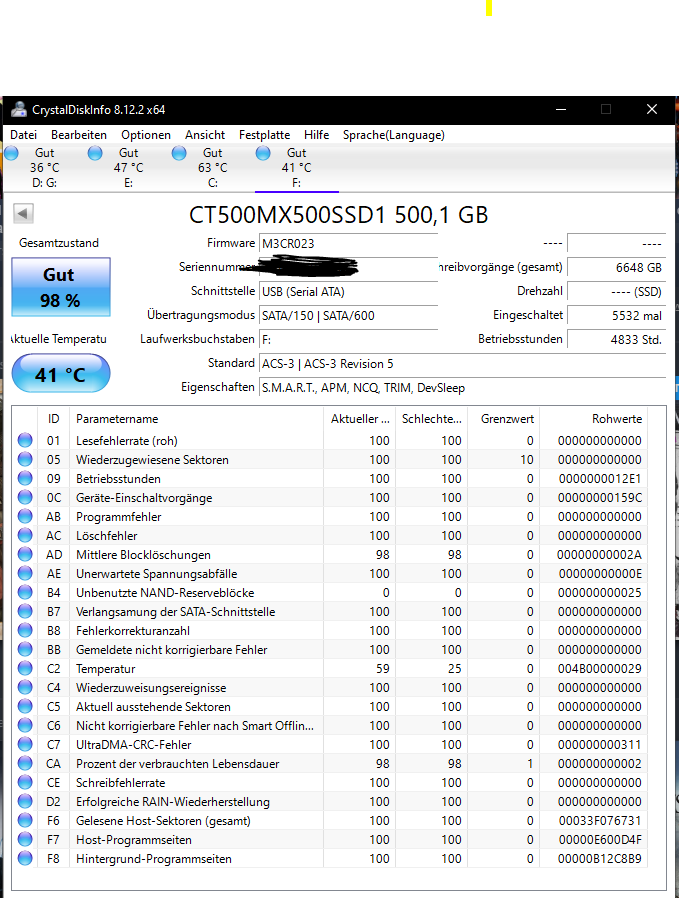Click the status orb for Wiederzuweisungsereignisse
This screenshot has width=679, height=898.
click(25, 687)
